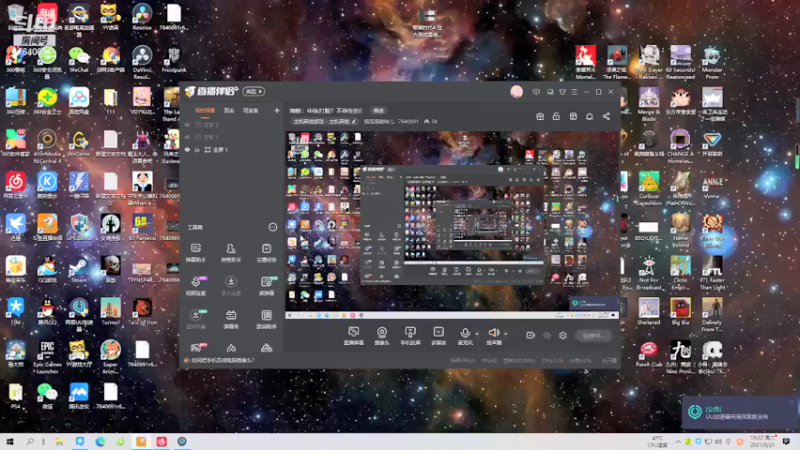
Task: Edit the stream category with pencil icon
Action: [x=354, y=121]
